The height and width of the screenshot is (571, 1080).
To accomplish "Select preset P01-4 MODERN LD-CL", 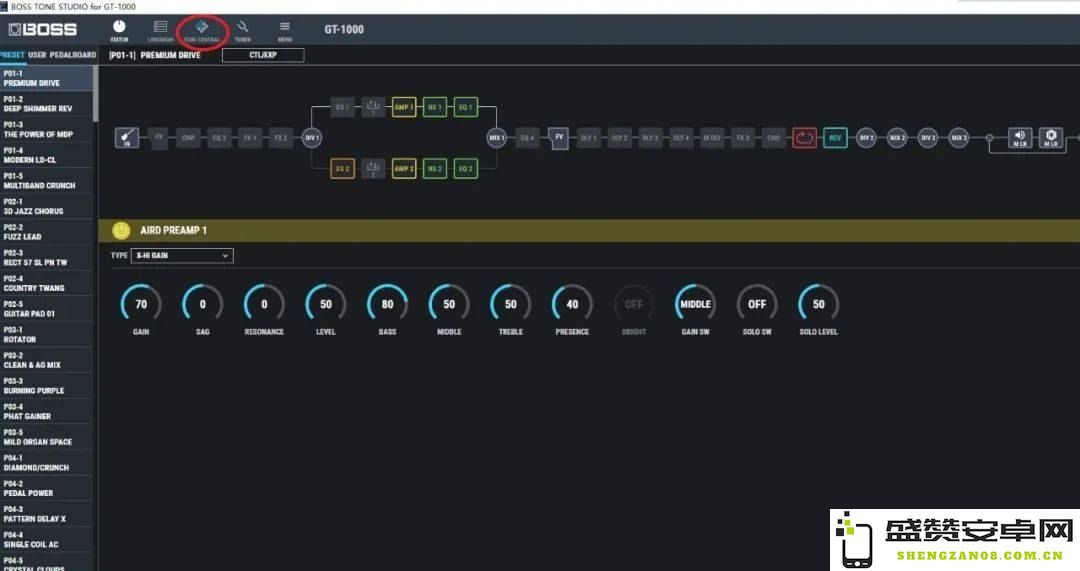I will [x=46, y=155].
